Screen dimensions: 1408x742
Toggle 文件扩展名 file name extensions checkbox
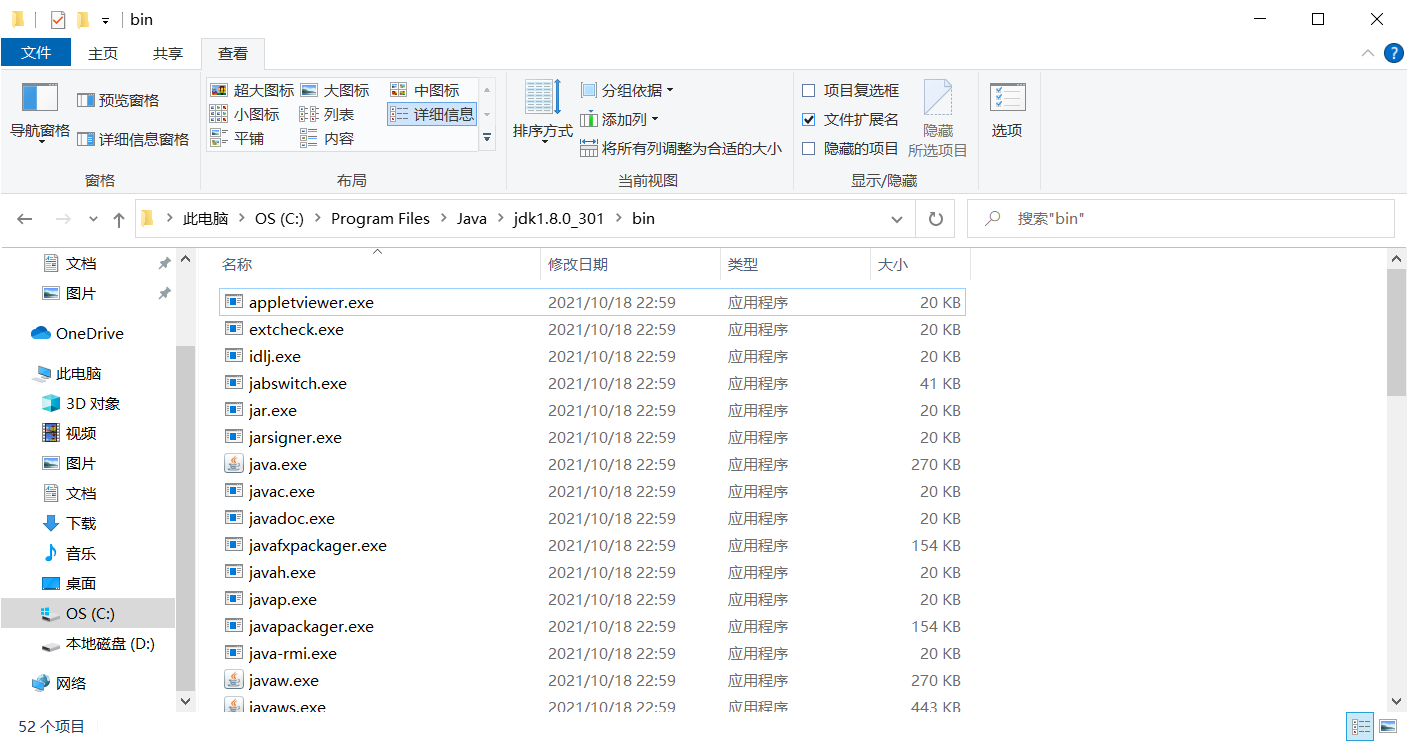[808, 119]
